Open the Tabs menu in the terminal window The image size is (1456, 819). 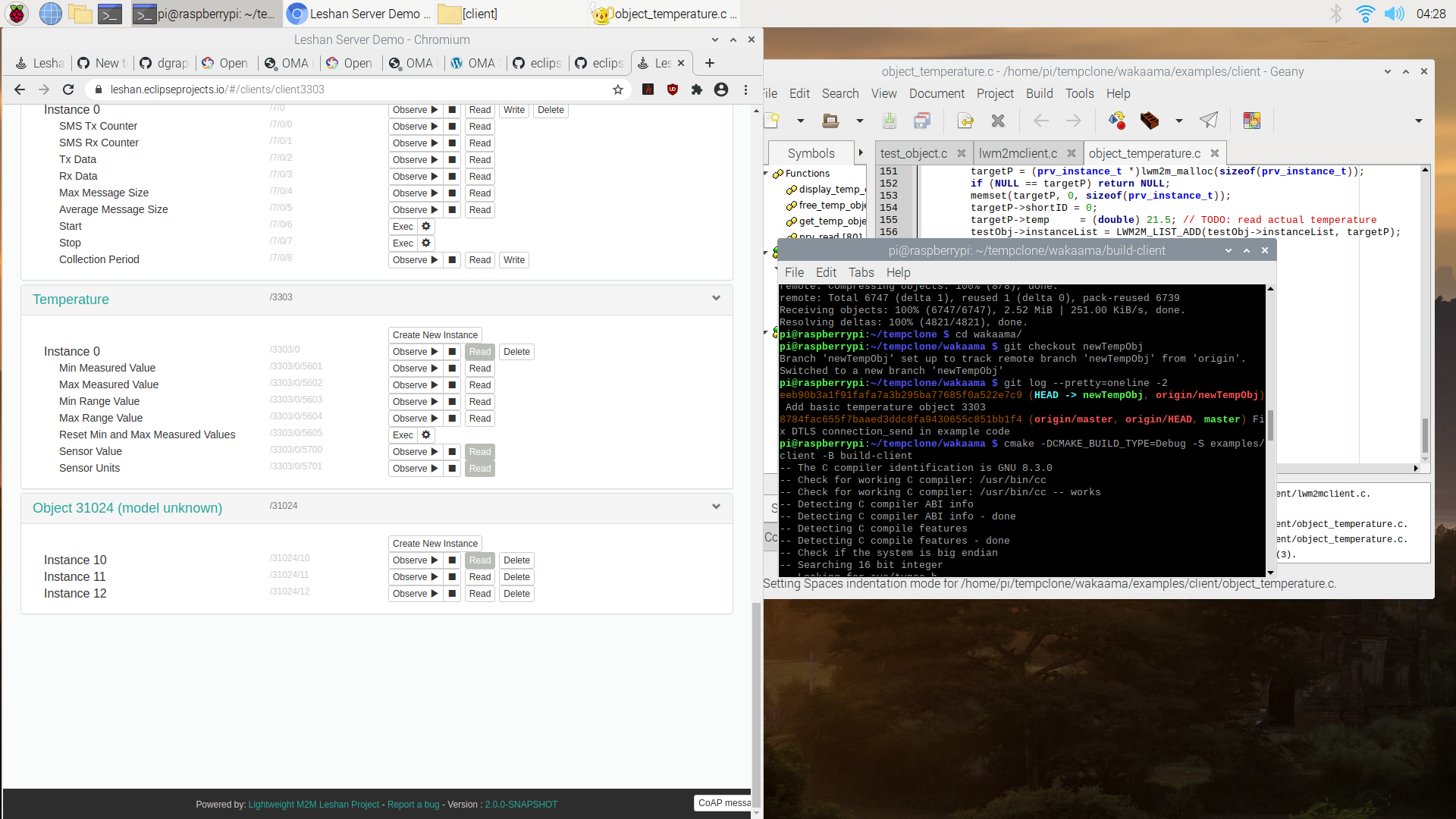[861, 272]
